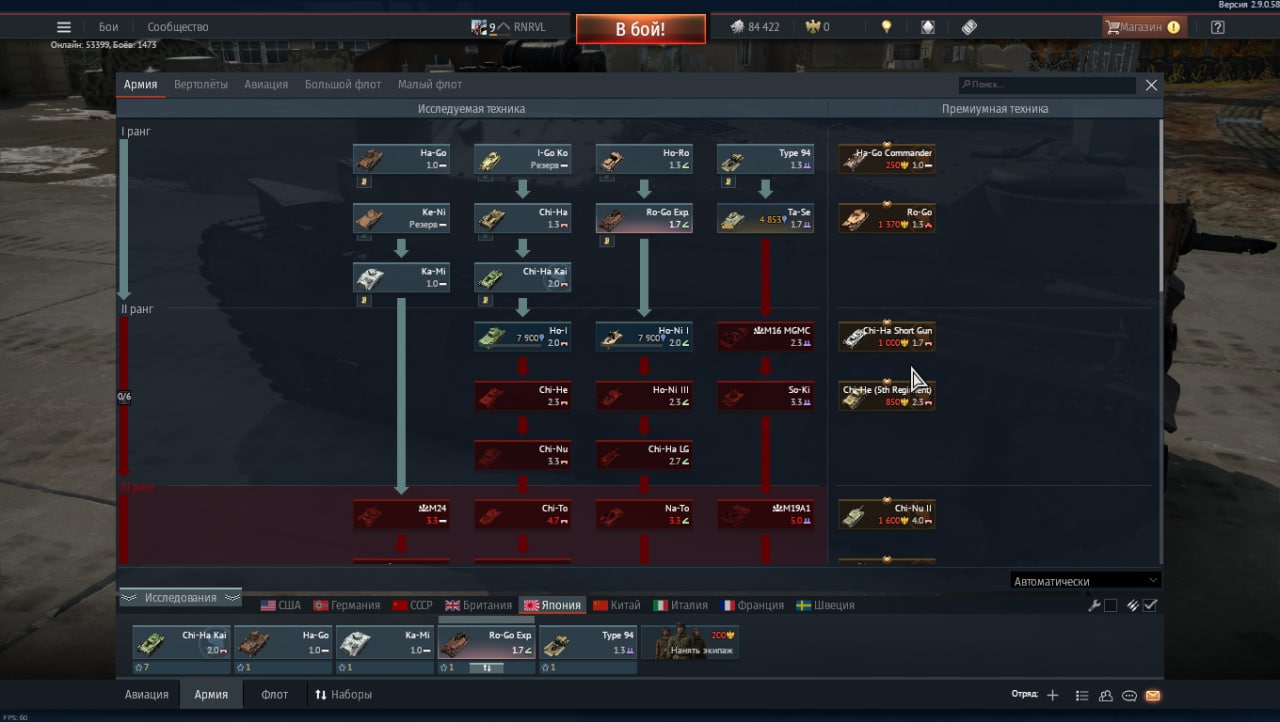
Task: Click the silver lions balance 84 422
Action: coord(754,27)
